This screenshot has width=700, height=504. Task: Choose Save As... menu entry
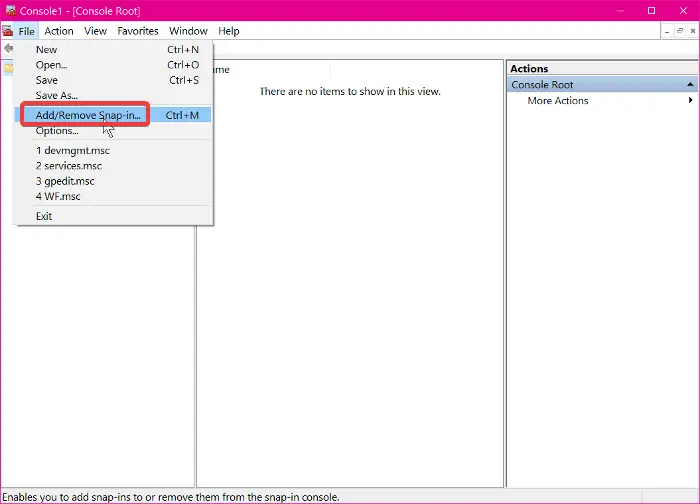(114, 95)
